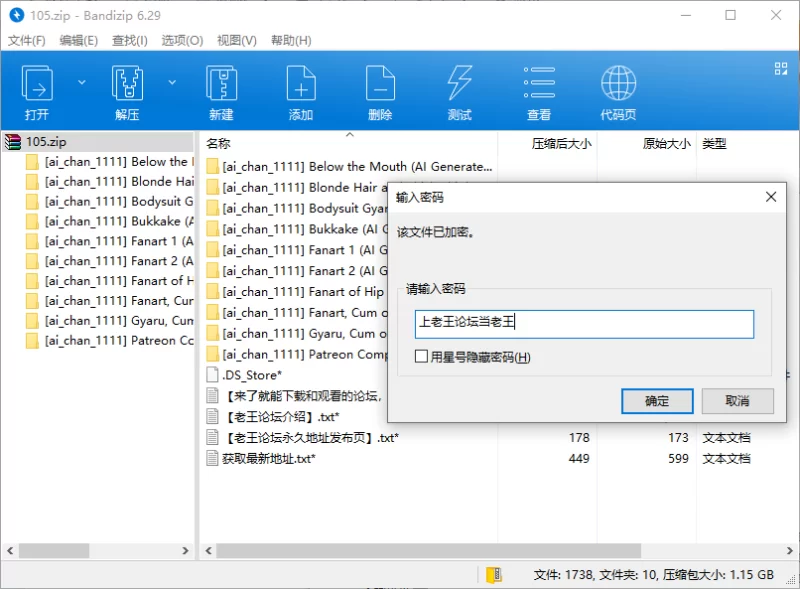800x589 pixels.
Task: Expand the dropdown arrow next to 打开
Action: pyautogui.click(x=82, y=82)
